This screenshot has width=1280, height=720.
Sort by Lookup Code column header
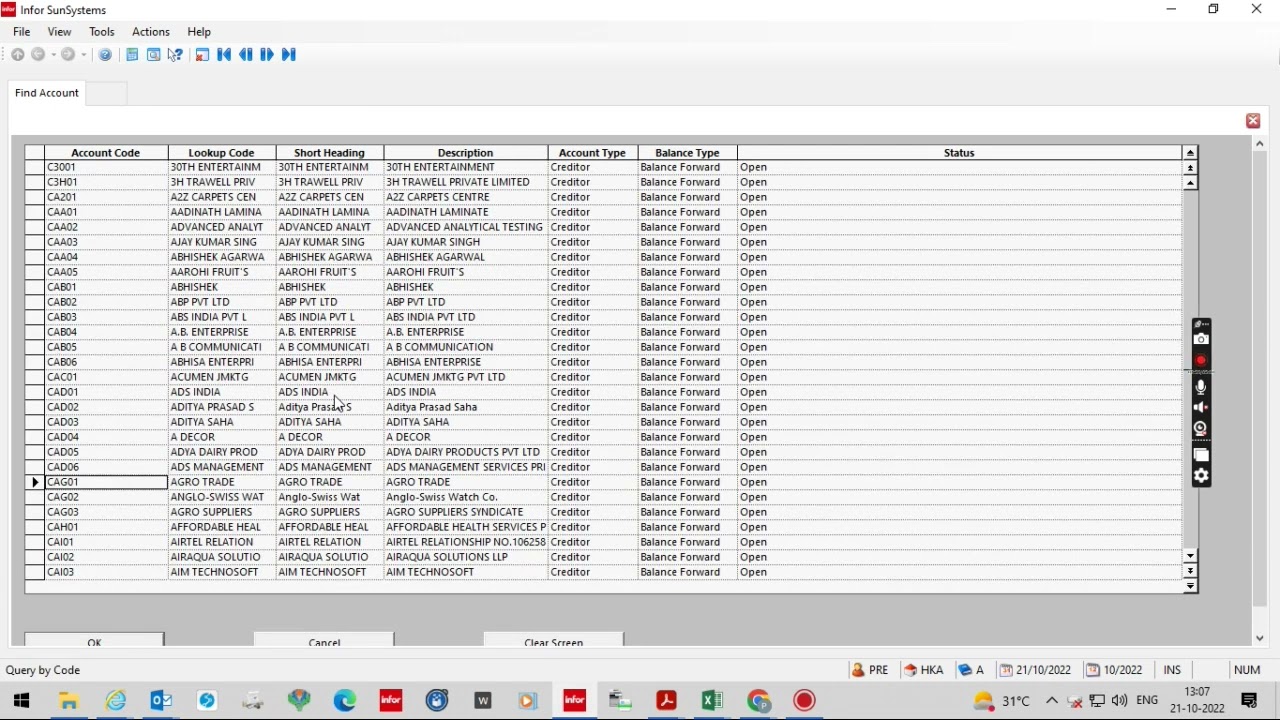coord(222,153)
